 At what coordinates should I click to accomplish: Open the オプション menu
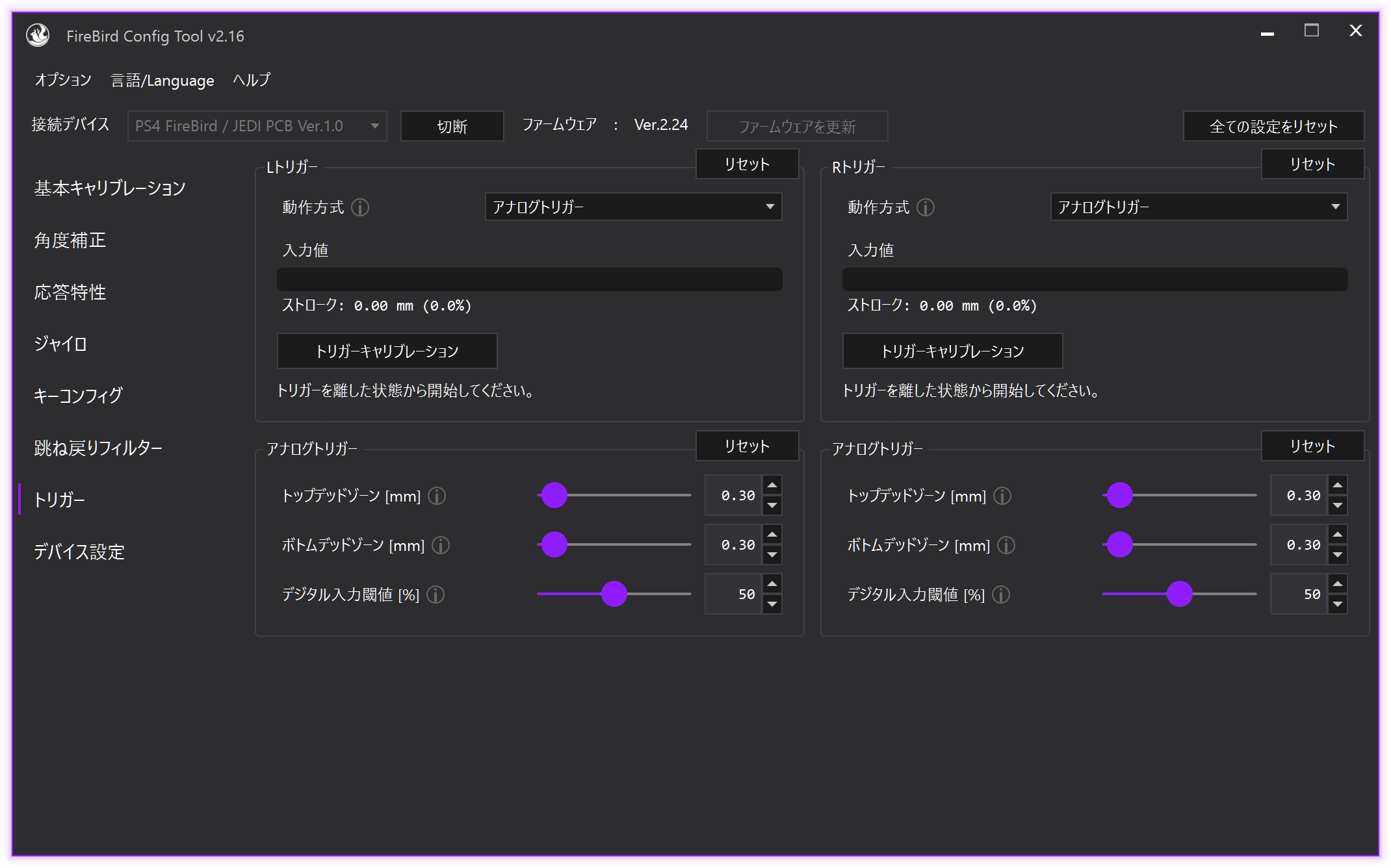coord(62,80)
